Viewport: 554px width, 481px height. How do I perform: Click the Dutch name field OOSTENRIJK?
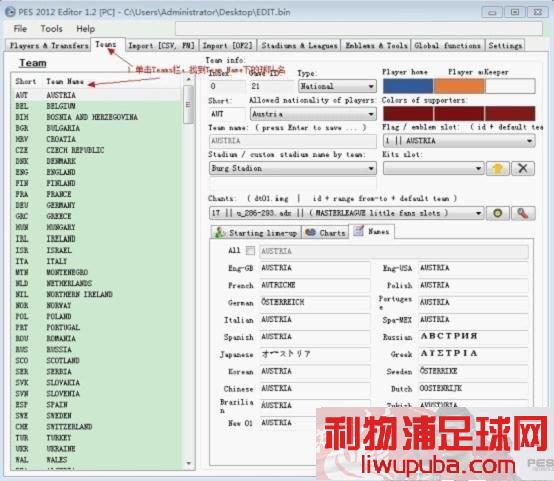[473, 388]
